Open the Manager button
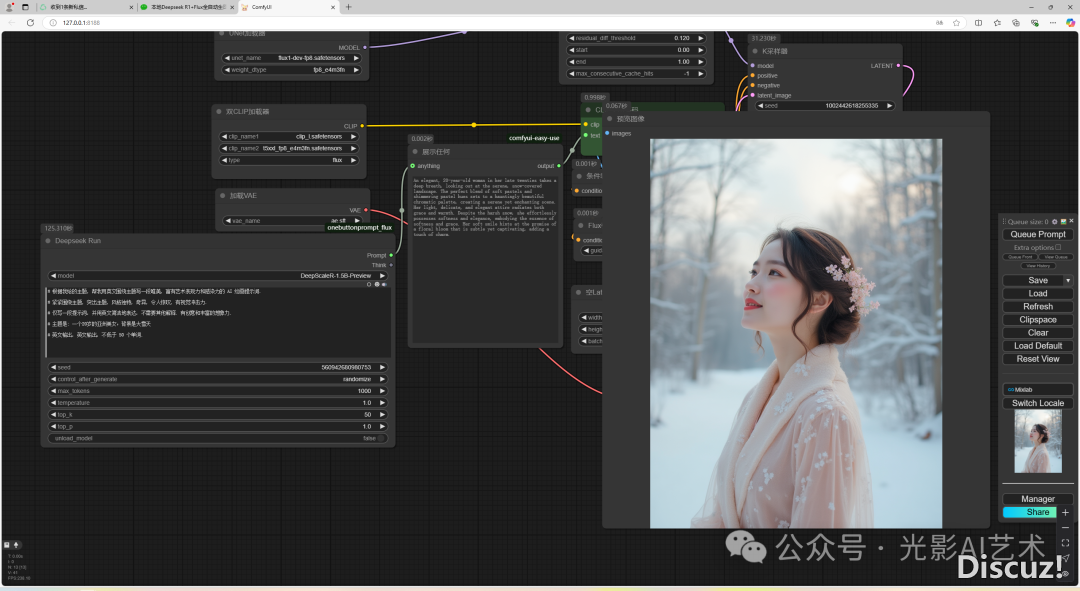 1037,499
